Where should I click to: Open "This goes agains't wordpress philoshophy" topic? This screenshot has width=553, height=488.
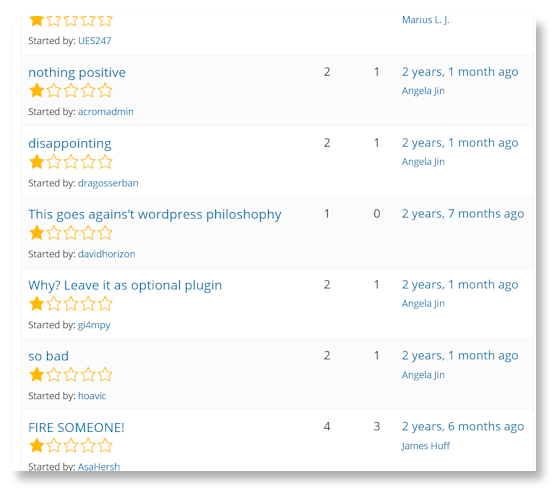[x=155, y=214]
